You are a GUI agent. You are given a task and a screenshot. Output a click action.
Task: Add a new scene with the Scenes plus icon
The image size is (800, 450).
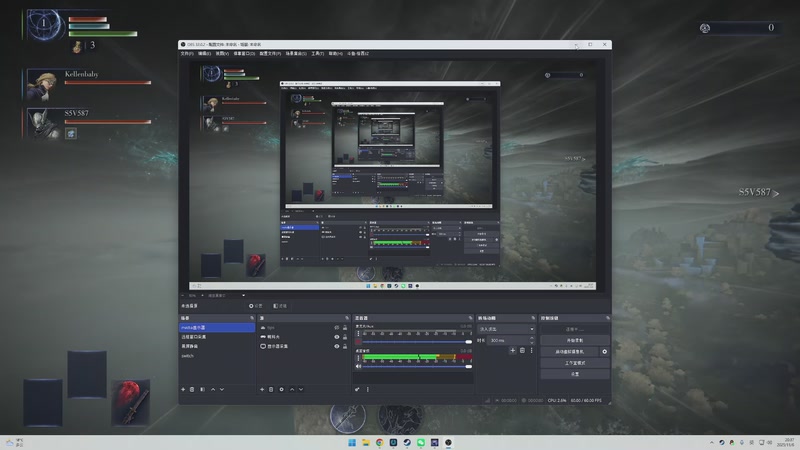click(183, 389)
